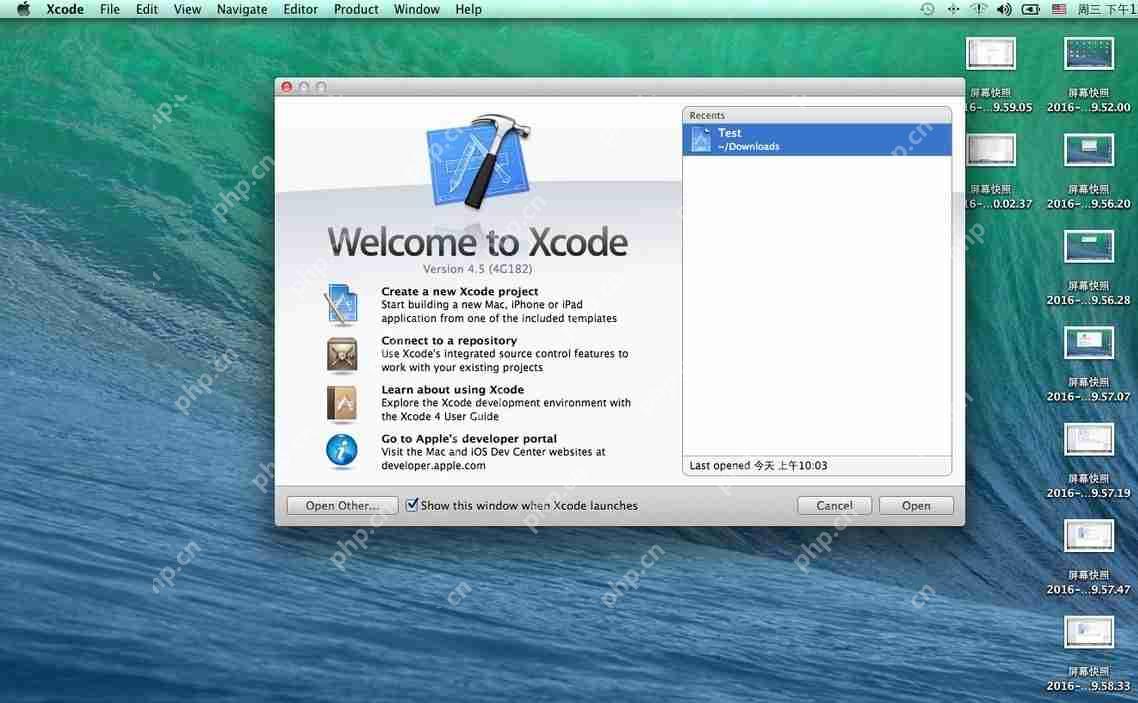Click the Test project icon in Recents

click(x=700, y=138)
